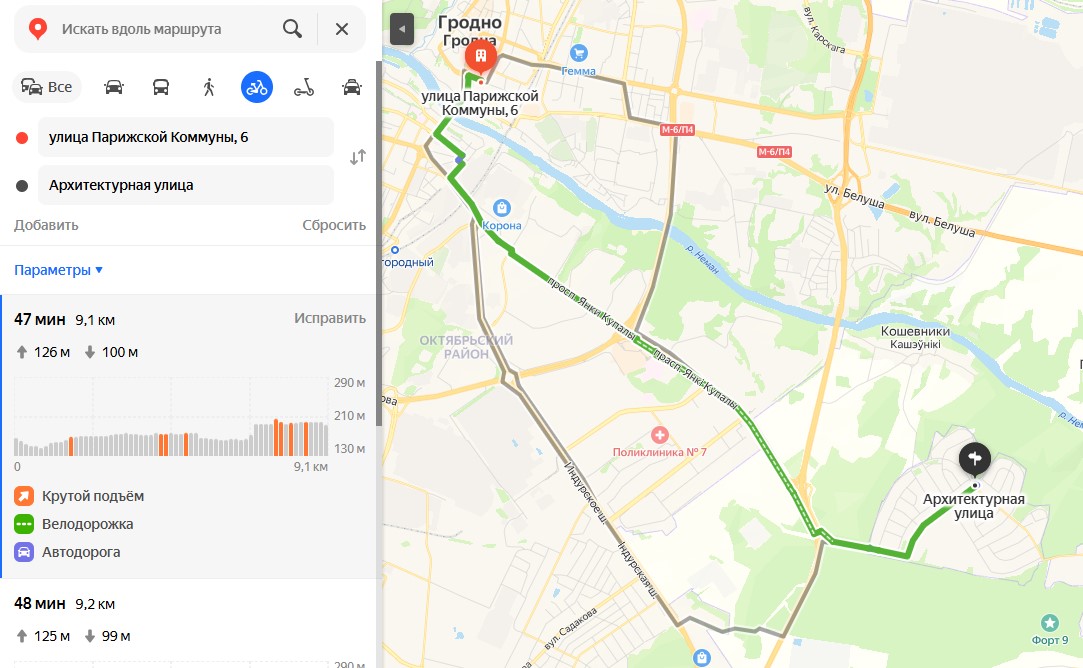Open the 'Исправить' correction link
The height and width of the screenshot is (668, 1083).
(329, 318)
